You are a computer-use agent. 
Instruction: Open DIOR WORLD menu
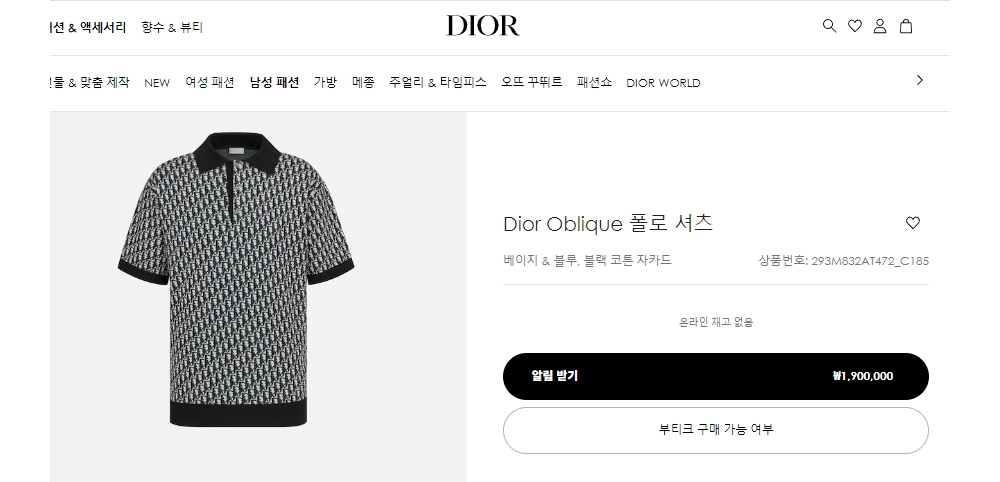click(663, 83)
